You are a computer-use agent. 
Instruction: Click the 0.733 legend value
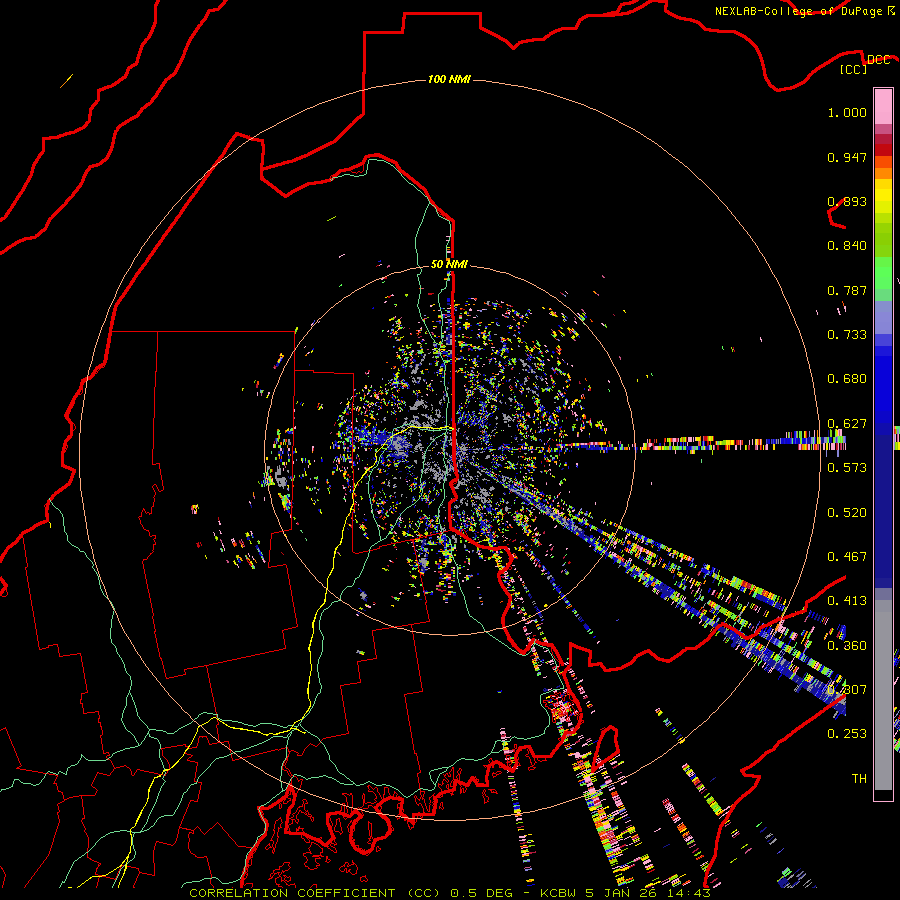[x=847, y=335]
